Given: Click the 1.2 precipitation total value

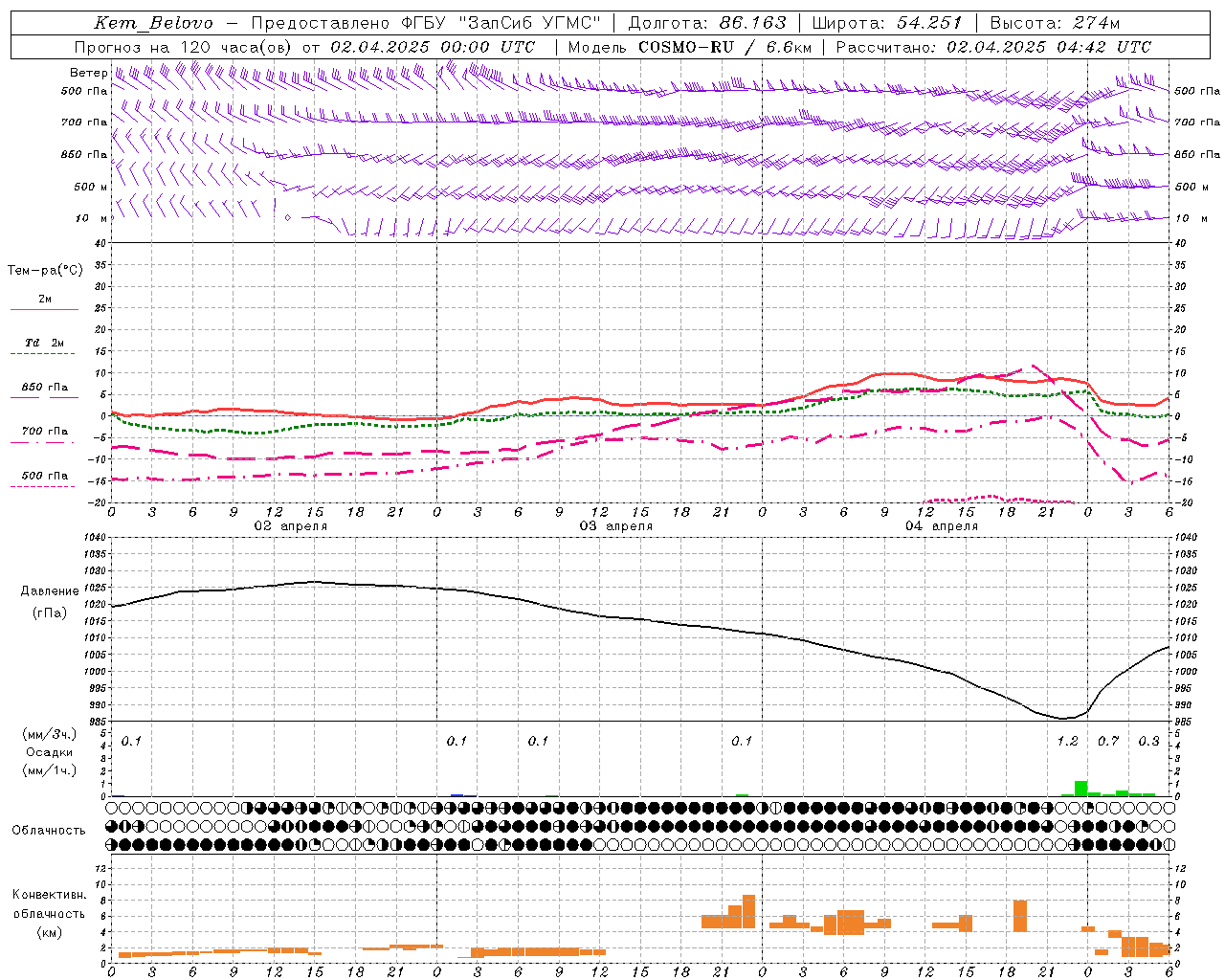Looking at the screenshot, I should pyautogui.click(x=1067, y=742).
